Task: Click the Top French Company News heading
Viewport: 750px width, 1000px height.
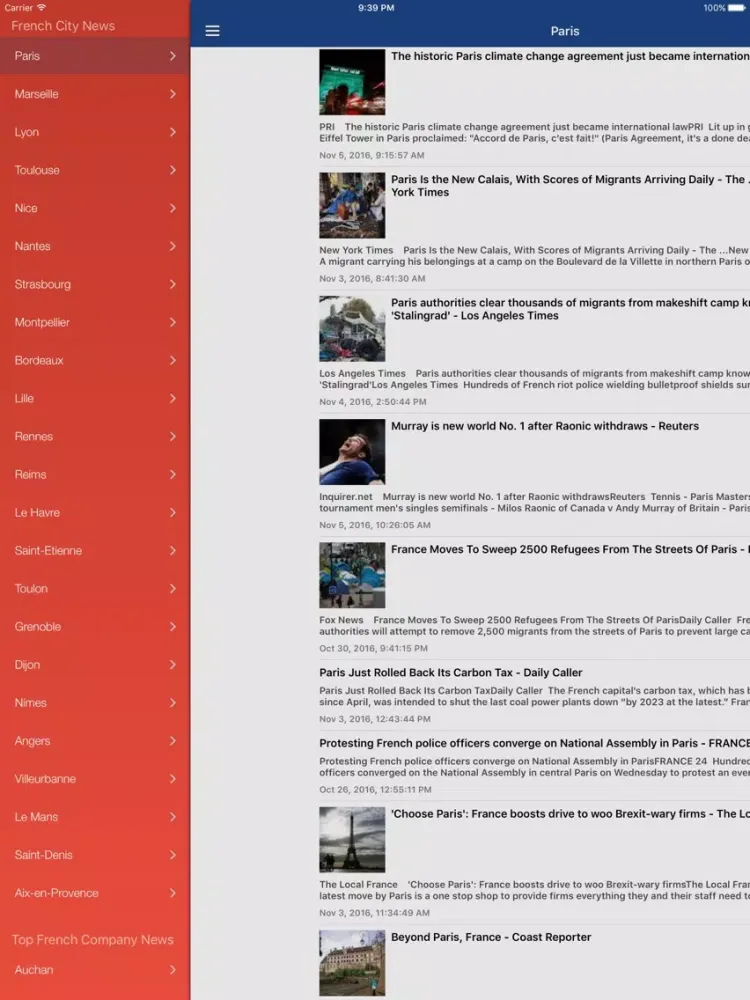Action: (92, 939)
